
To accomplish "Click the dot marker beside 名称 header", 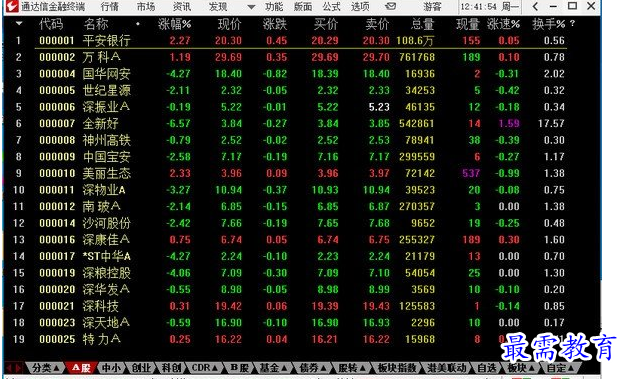I will pos(138,24).
